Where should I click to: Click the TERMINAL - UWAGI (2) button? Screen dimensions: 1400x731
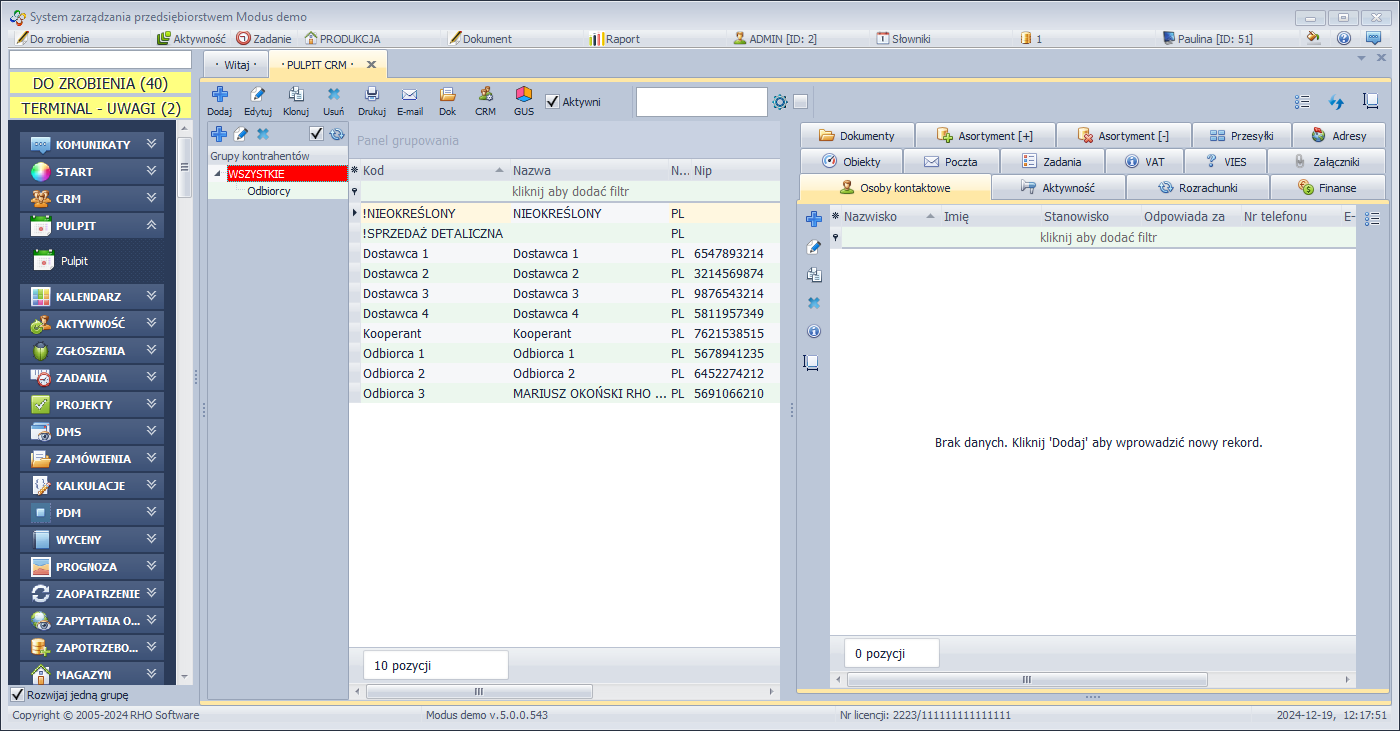coord(99,108)
